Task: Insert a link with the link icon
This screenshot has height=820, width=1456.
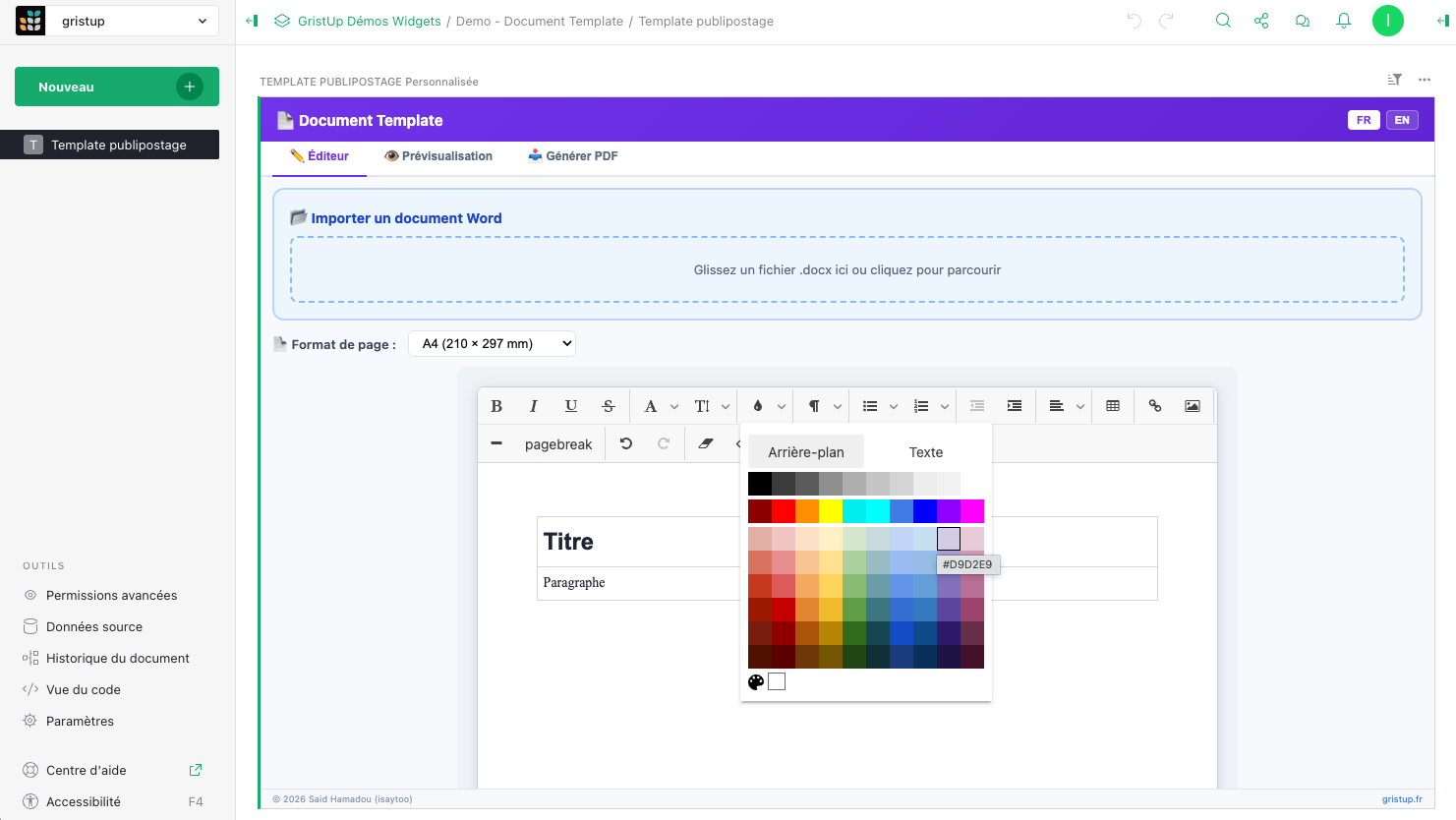Action: point(1155,406)
